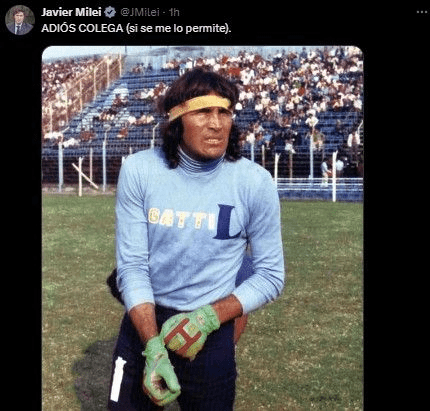Click the Javier Milei display name

coord(71,12)
